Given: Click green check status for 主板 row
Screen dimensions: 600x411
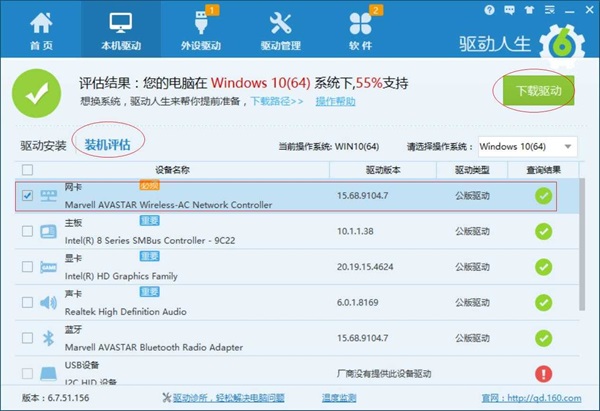Looking at the screenshot, I should (543, 232).
